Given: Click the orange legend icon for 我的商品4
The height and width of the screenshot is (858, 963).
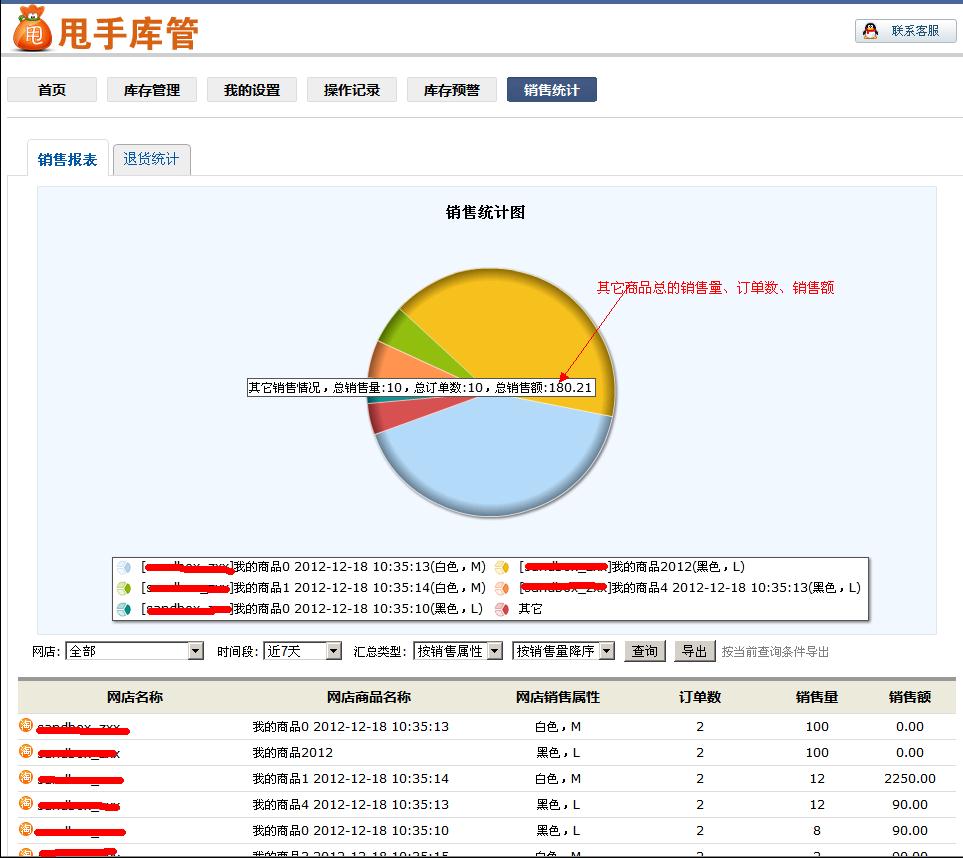Looking at the screenshot, I should 502,588.
